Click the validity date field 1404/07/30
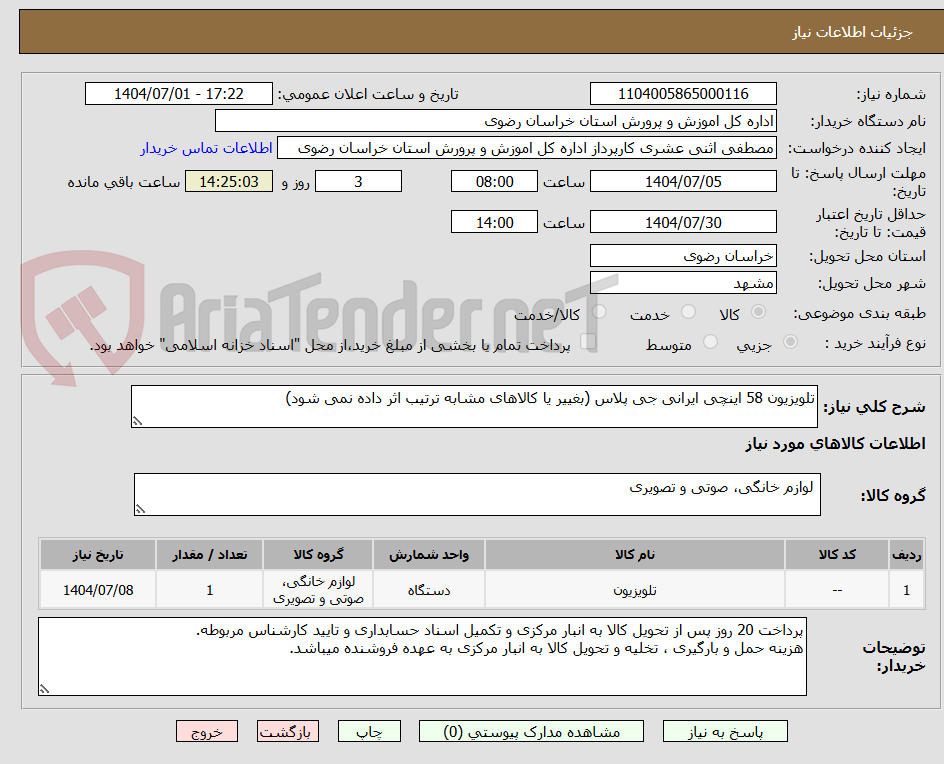This screenshot has height=764, width=944. point(684,221)
